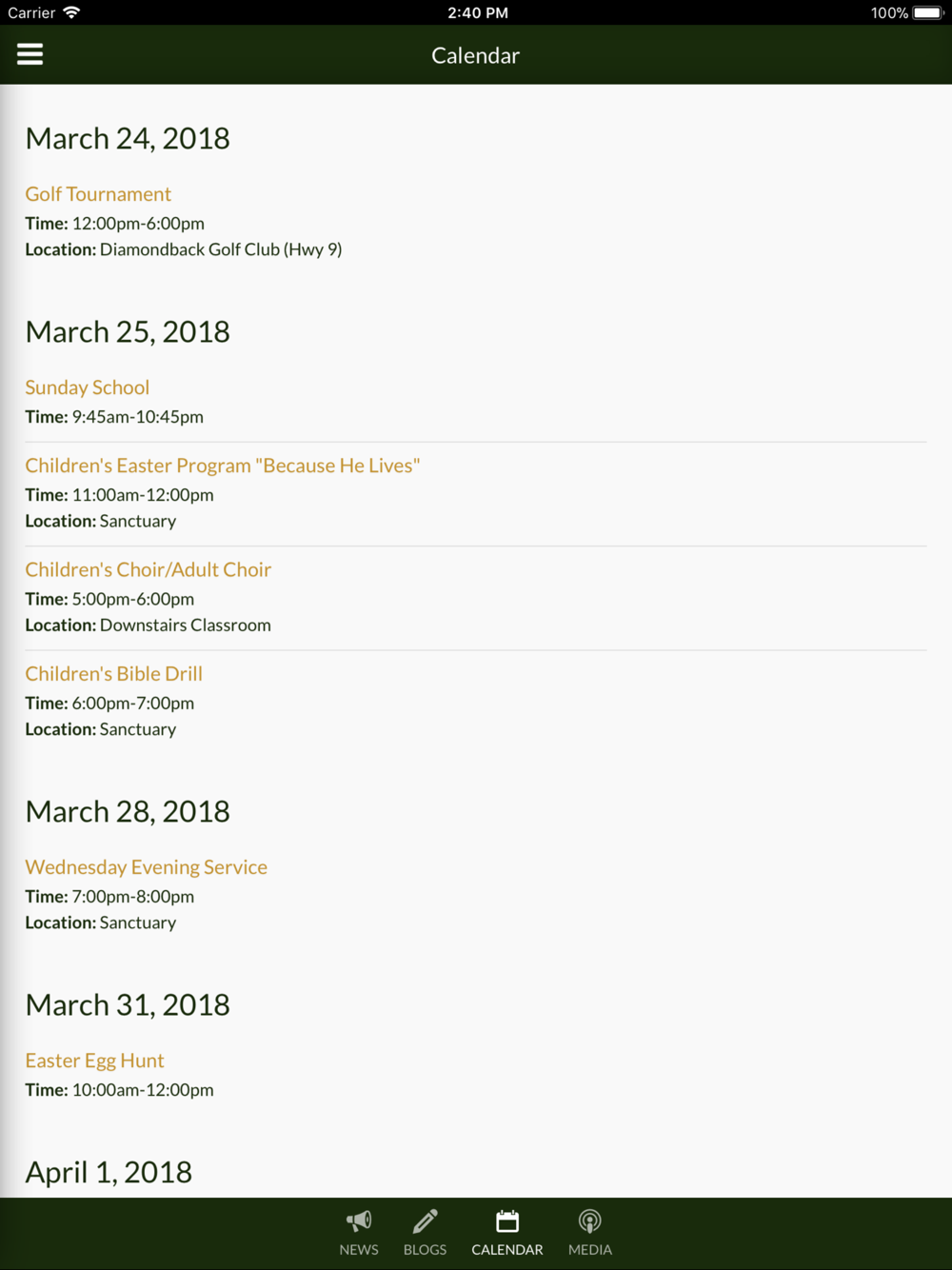Open the Sunday School event
Image resolution: width=952 pixels, height=1270 pixels.
87,387
